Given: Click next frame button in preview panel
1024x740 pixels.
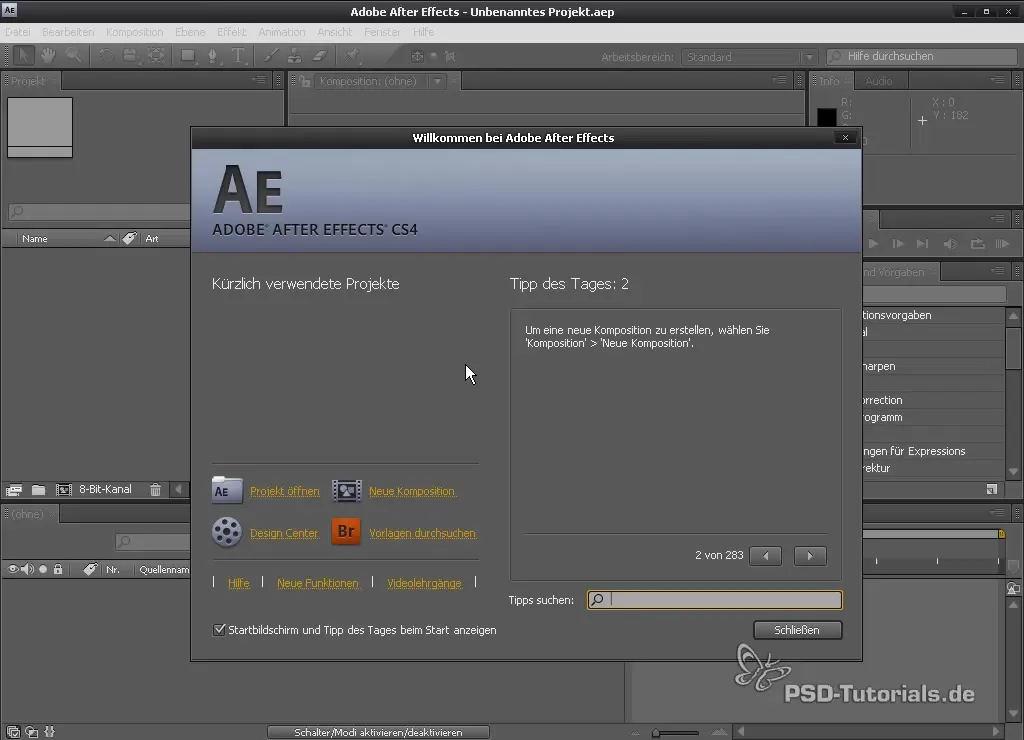Looking at the screenshot, I should (898, 244).
